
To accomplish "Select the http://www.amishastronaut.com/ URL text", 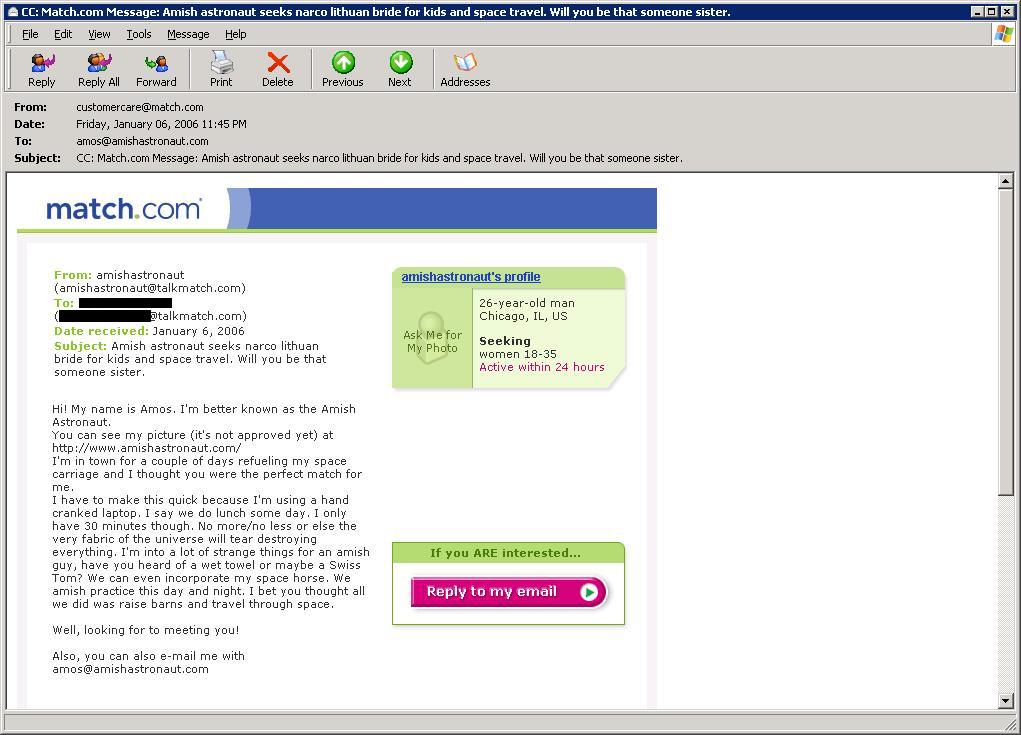I will tap(147, 448).
